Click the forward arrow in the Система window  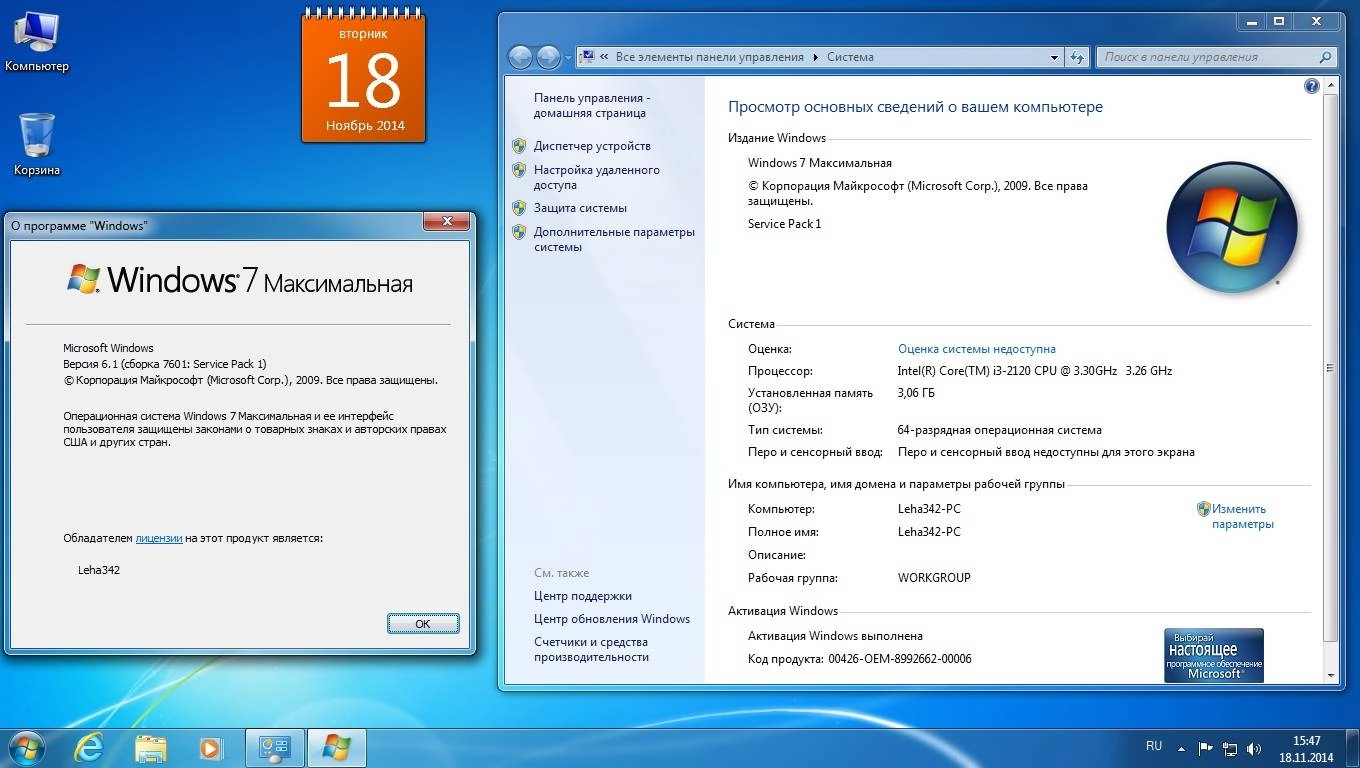[549, 57]
